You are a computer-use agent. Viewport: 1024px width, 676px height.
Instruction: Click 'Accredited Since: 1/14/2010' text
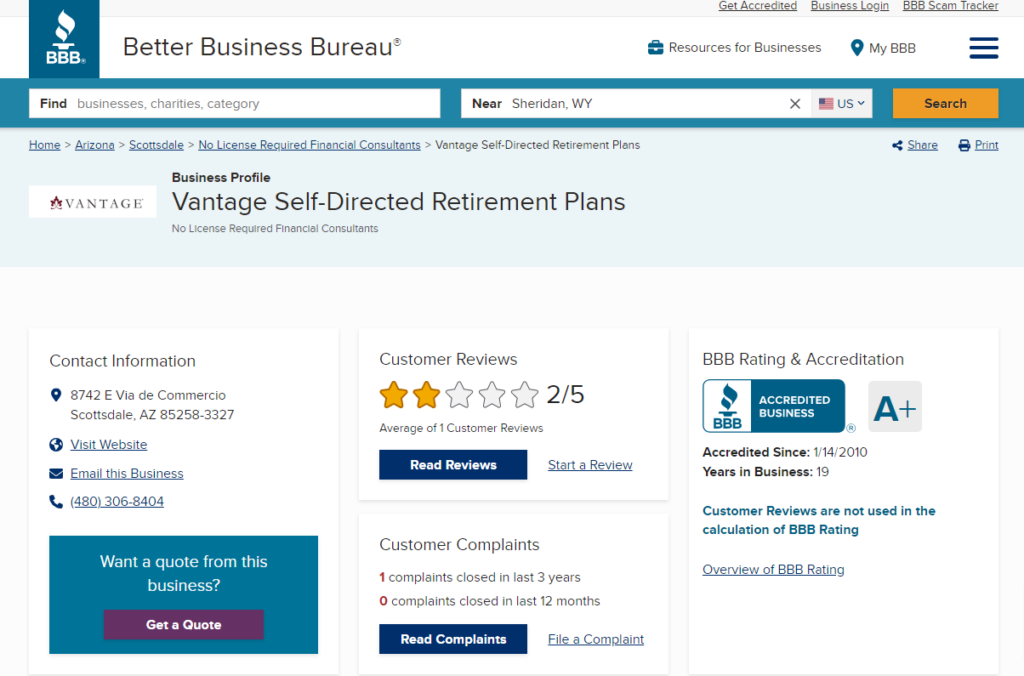point(785,452)
